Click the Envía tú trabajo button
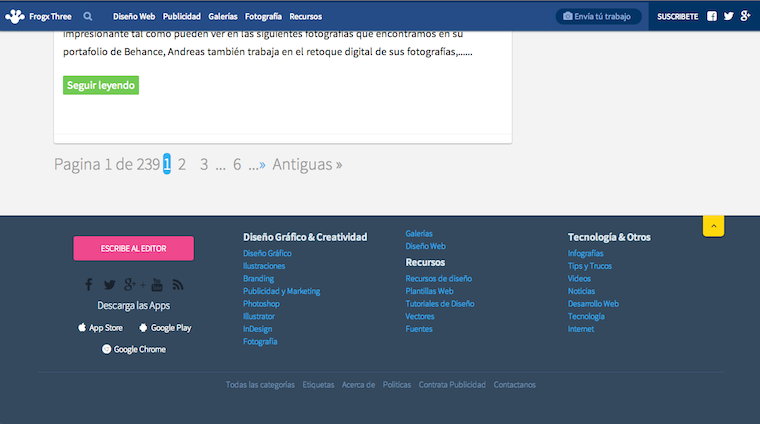The width and height of the screenshot is (760, 424). coord(598,17)
